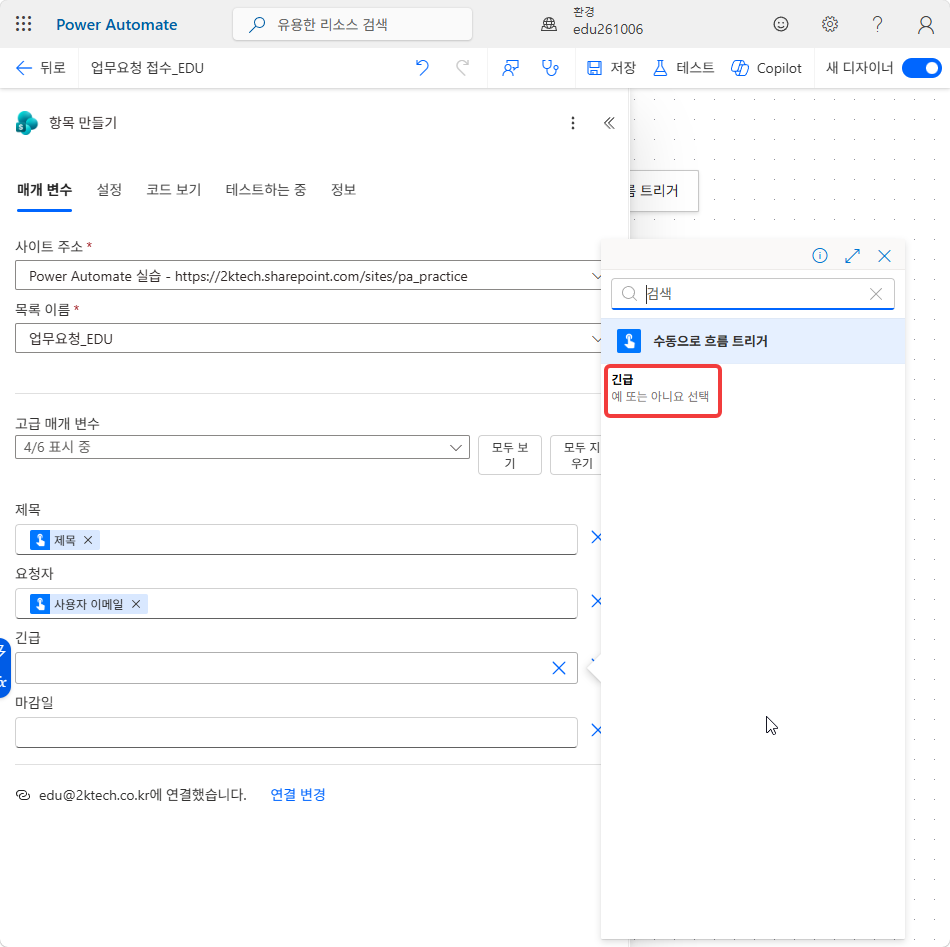Click the 연결 변경 link
The height and width of the screenshot is (947, 950).
click(297, 794)
